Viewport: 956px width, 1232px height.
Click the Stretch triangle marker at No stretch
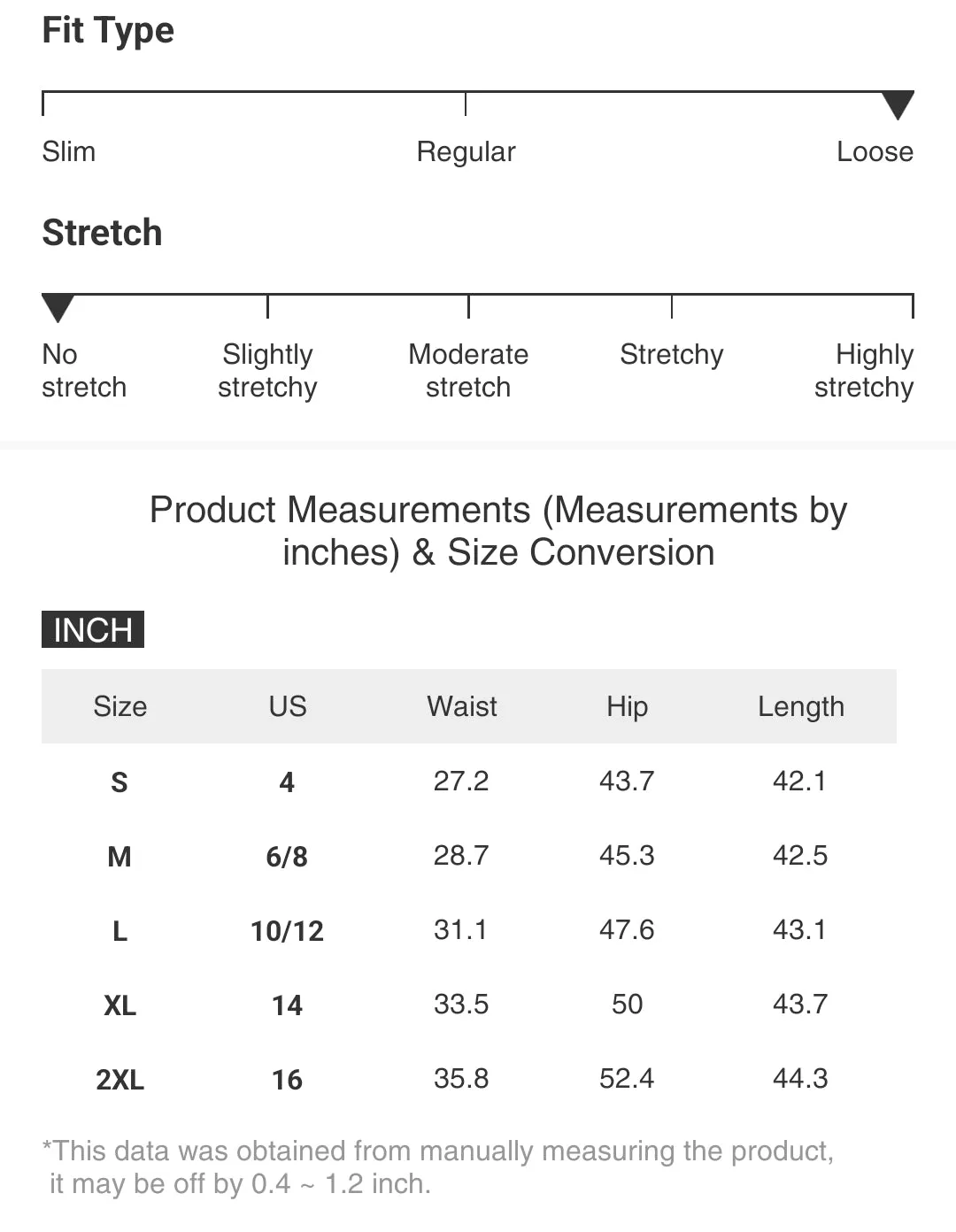[58, 308]
